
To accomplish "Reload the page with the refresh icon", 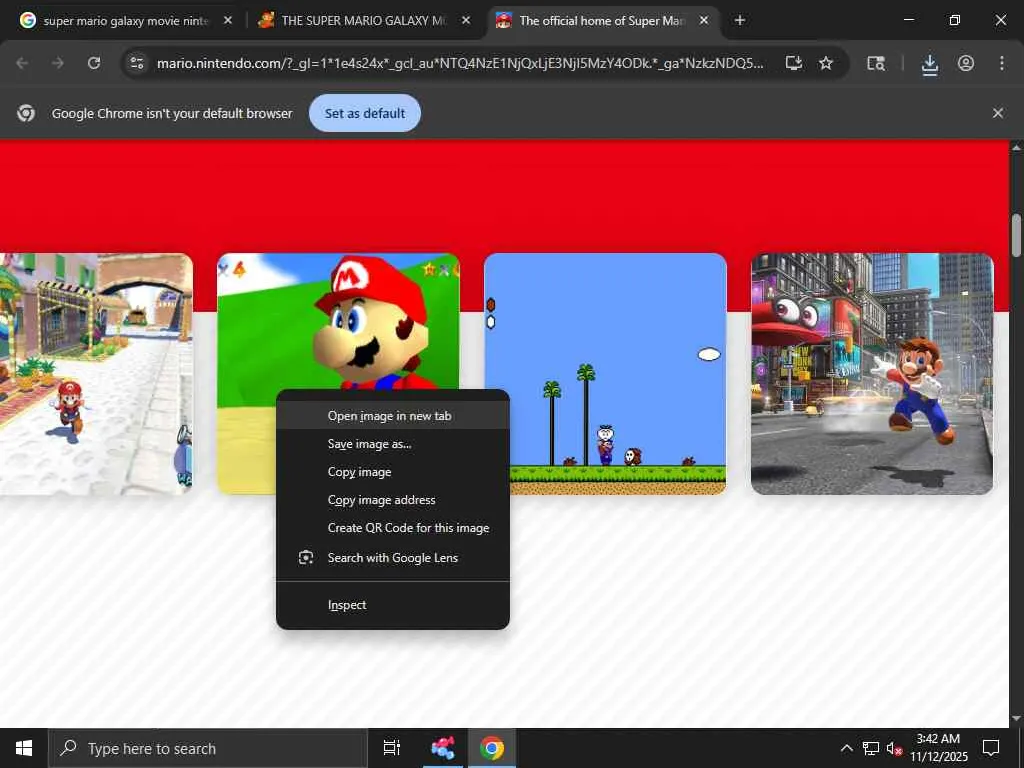I will pos(94,63).
